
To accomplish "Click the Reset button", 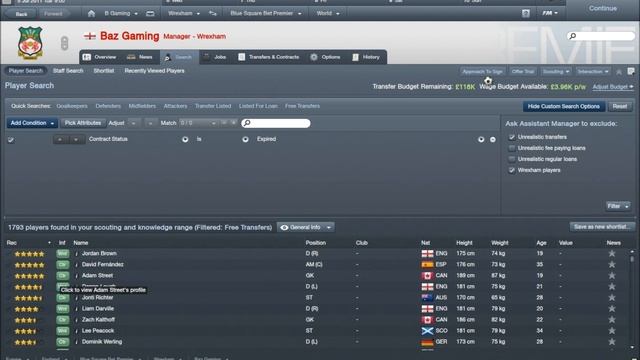I will [620, 107].
